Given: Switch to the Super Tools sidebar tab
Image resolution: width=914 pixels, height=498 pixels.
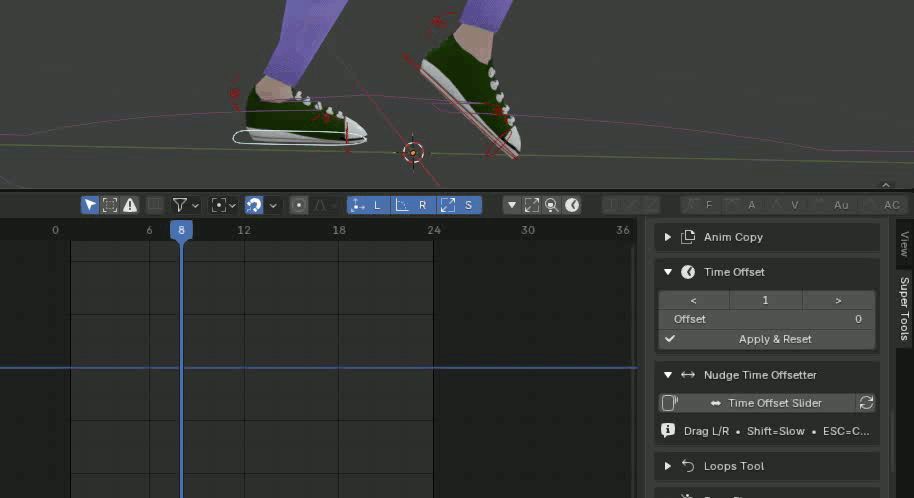Looking at the screenshot, I should [904, 308].
